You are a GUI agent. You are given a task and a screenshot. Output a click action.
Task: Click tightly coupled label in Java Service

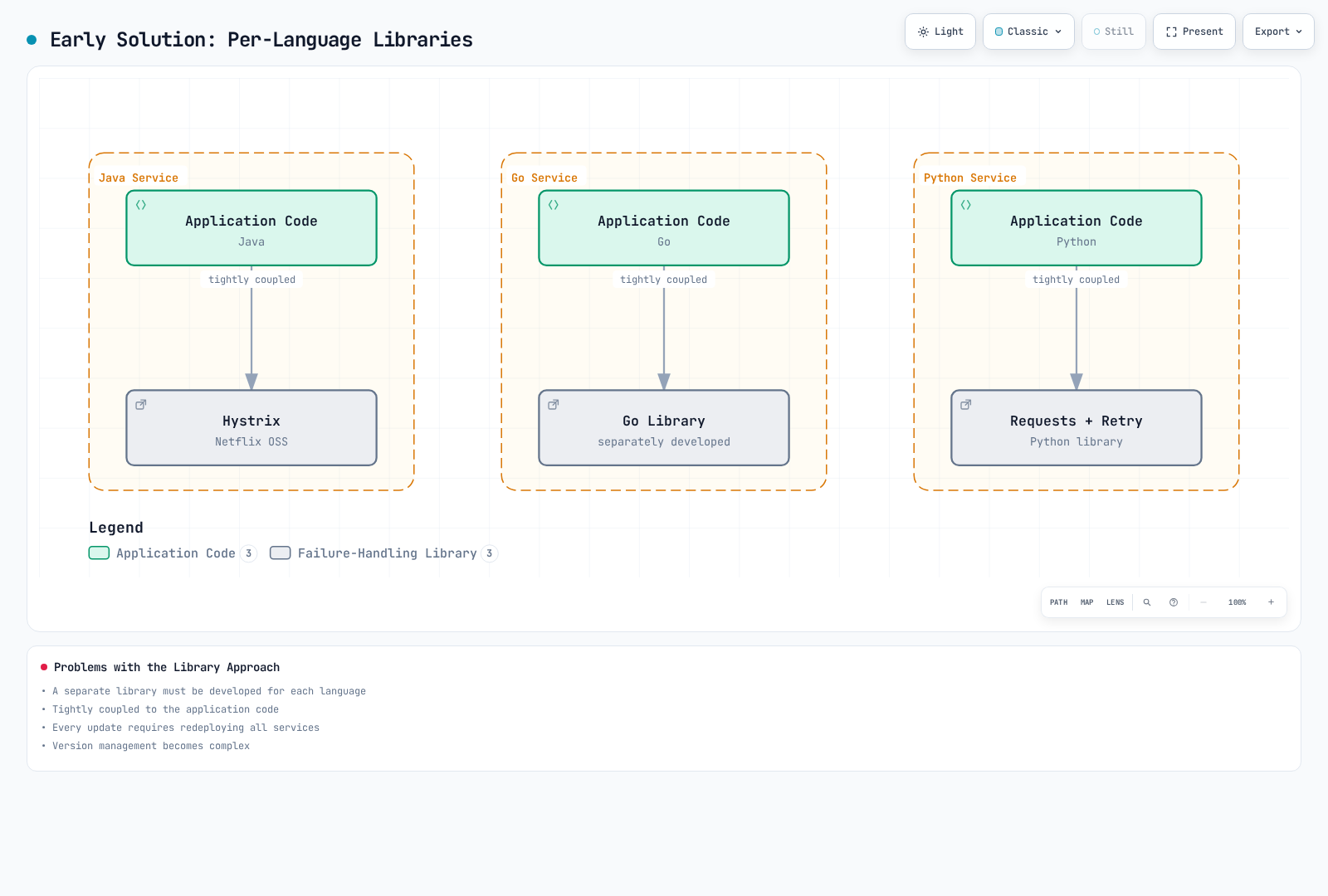click(251, 280)
